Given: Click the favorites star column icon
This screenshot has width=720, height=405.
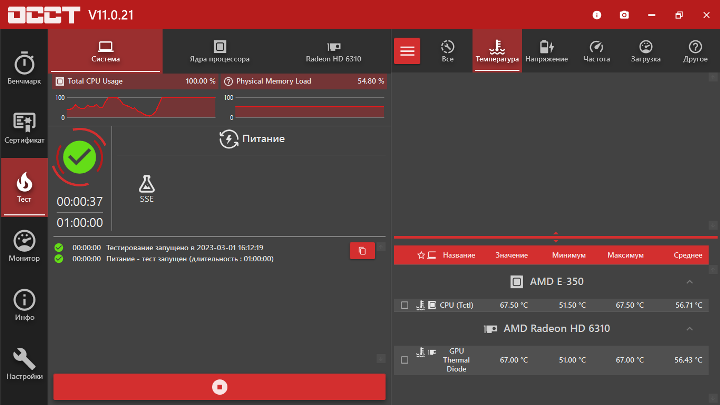Looking at the screenshot, I should (x=421, y=255).
